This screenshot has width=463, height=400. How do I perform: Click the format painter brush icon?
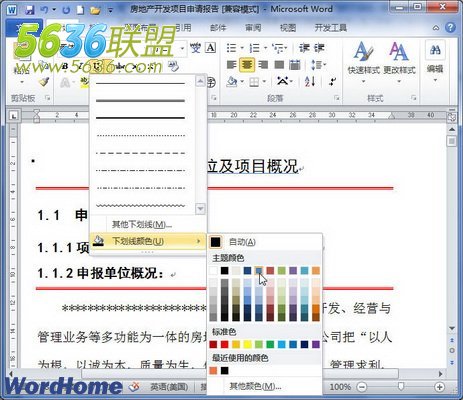click(x=44, y=81)
